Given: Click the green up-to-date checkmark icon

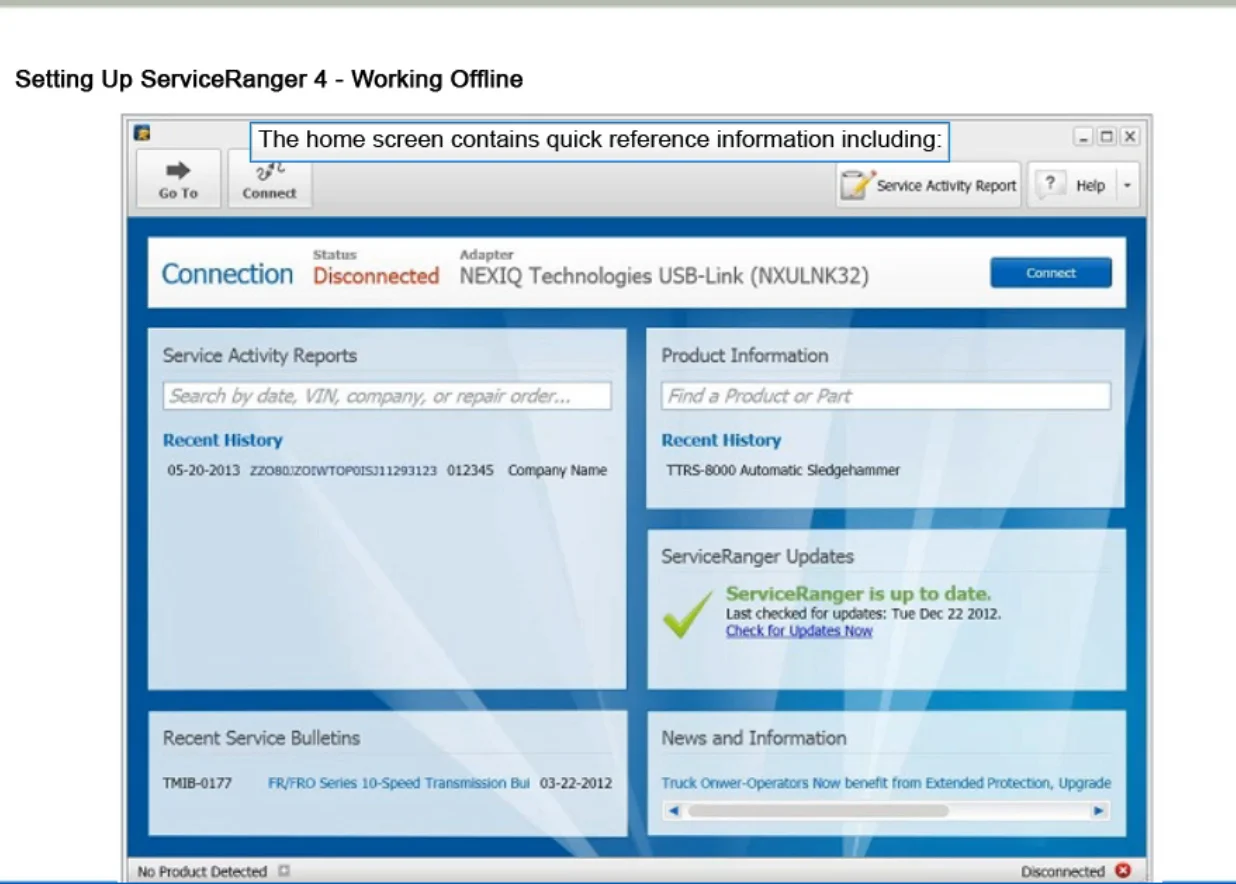Looking at the screenshot, I should (688, 613).
